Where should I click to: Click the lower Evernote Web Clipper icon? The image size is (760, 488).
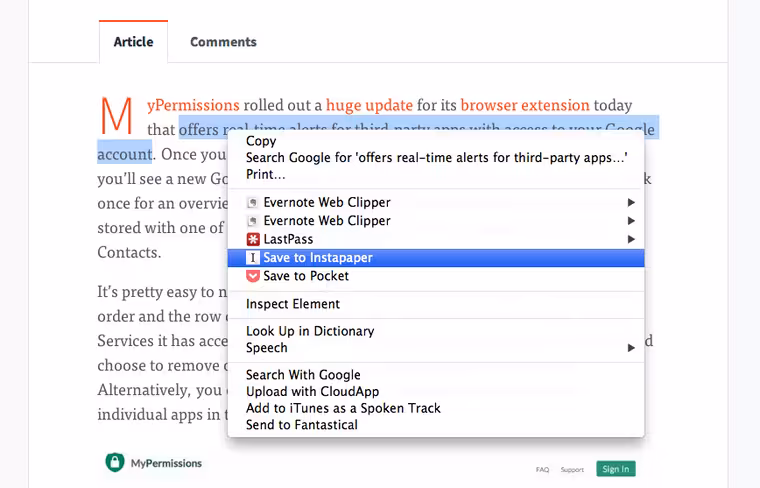click(x=253, y=220)
